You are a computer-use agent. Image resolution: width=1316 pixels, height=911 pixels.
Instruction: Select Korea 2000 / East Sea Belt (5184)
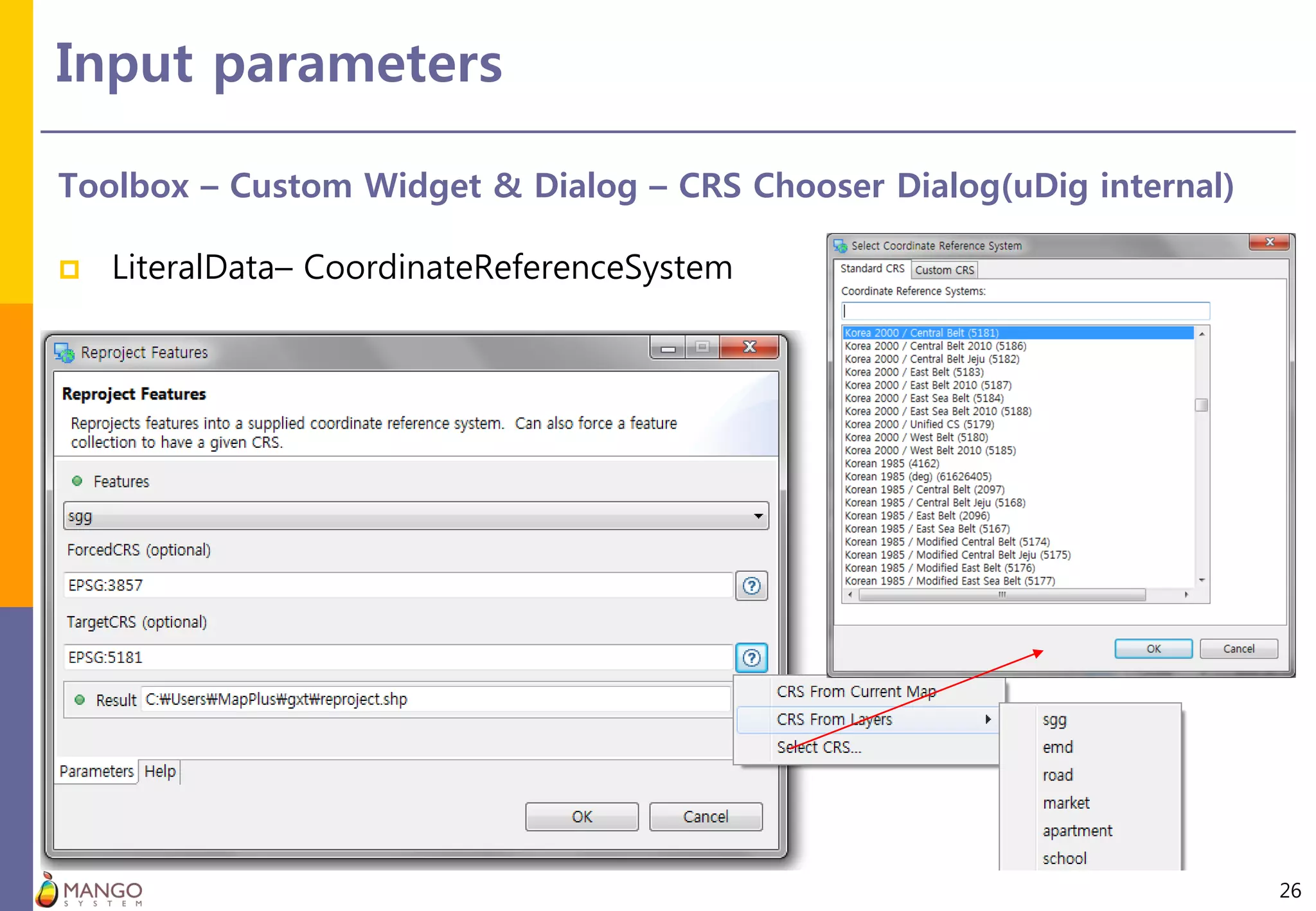[x=923, y=398]
